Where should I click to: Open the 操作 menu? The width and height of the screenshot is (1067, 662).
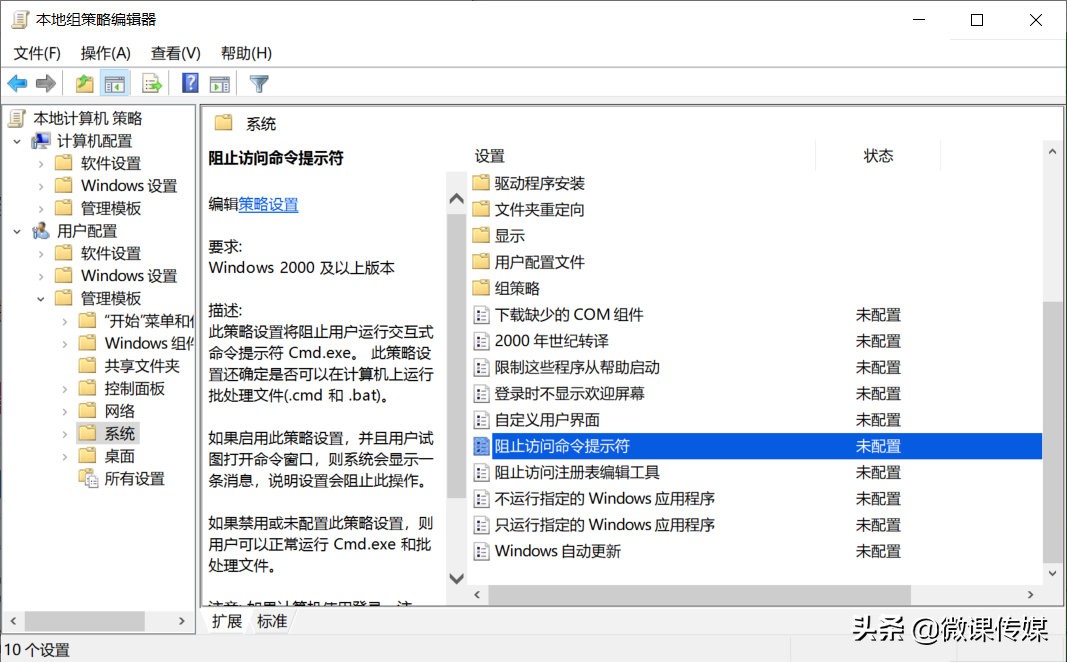(x=105, y=52)
